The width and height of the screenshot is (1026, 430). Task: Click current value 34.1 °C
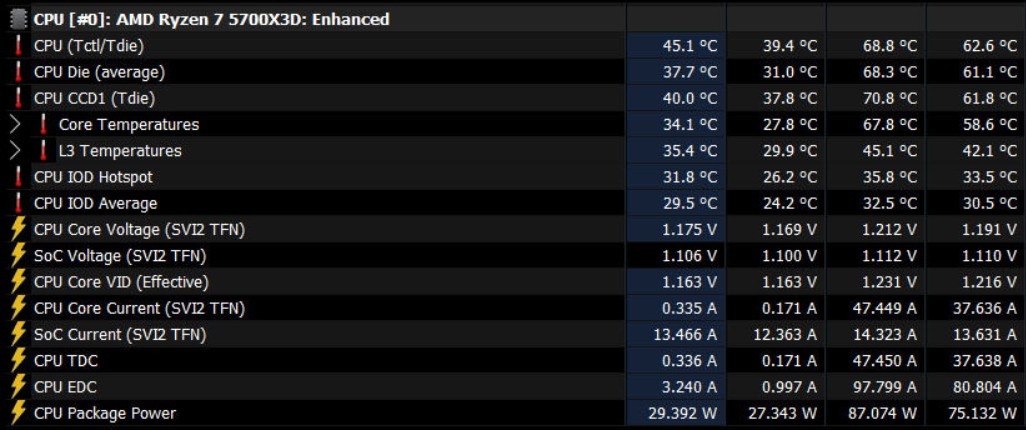pyautogui.click(x=690, y=124)
